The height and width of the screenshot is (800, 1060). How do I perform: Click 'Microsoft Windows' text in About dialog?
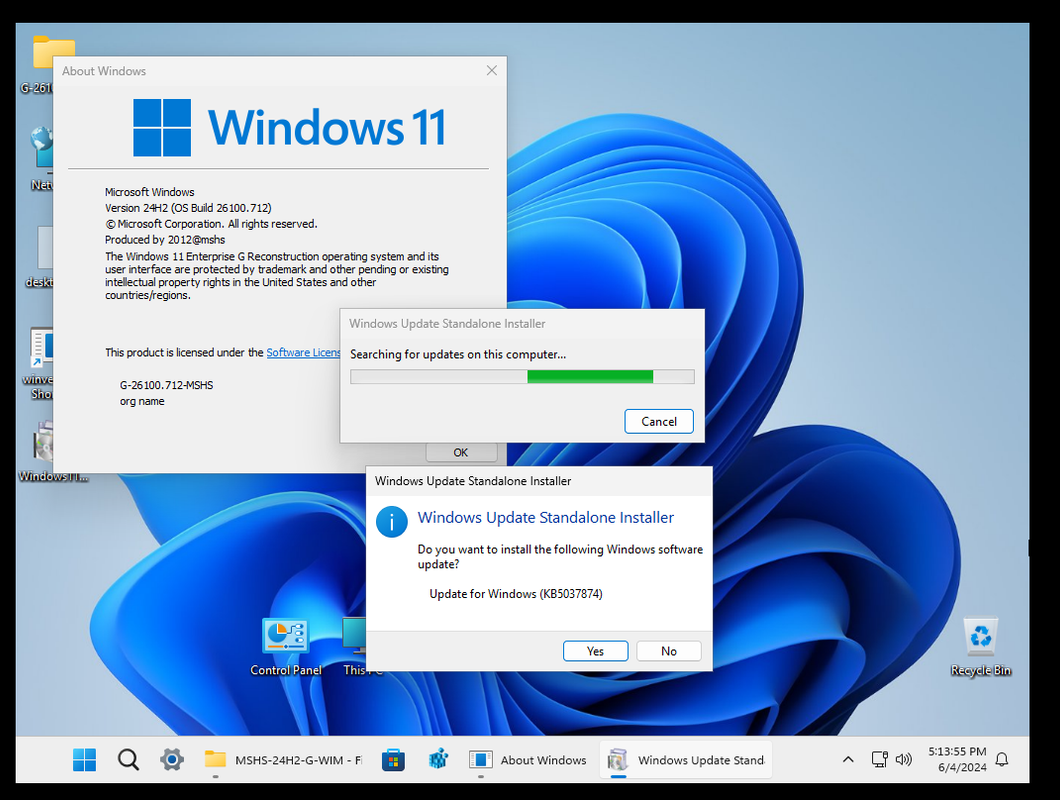click(149, 192)
